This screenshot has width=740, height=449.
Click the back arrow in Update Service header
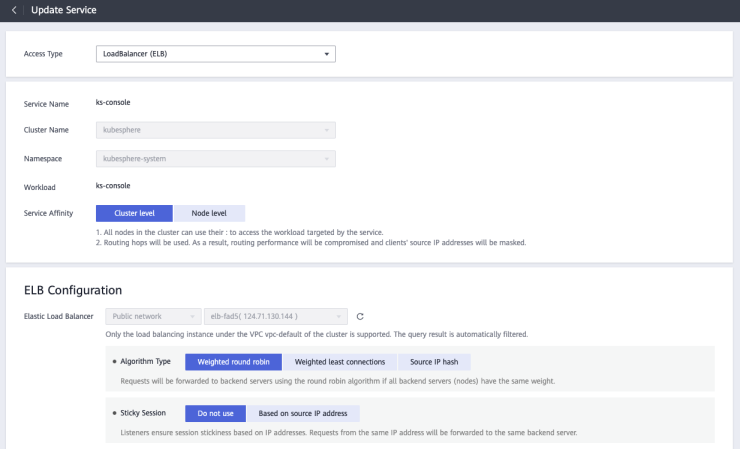pyautogui.click(x=14, y=9)
